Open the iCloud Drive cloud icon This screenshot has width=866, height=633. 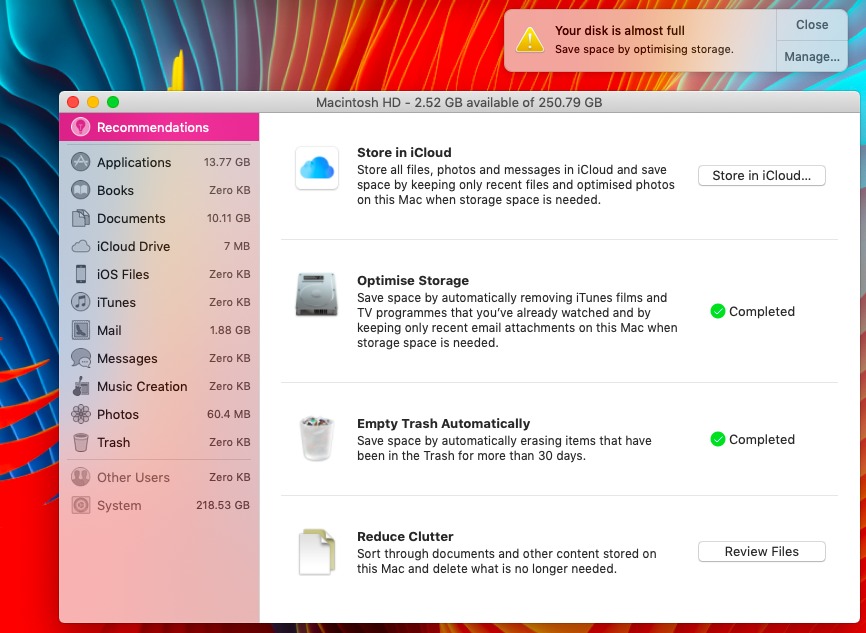(81, 246)
